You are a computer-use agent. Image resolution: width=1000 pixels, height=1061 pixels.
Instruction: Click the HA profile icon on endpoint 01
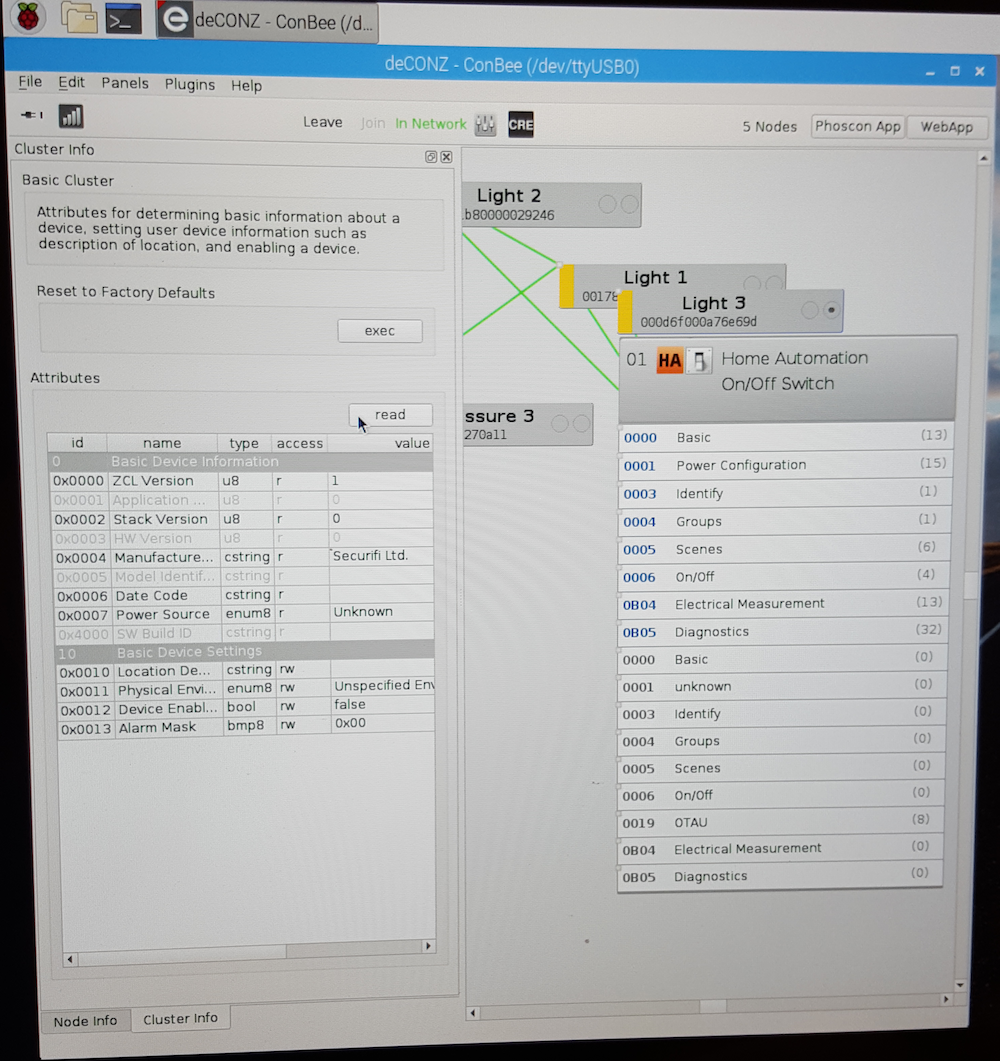coord(669,361)
